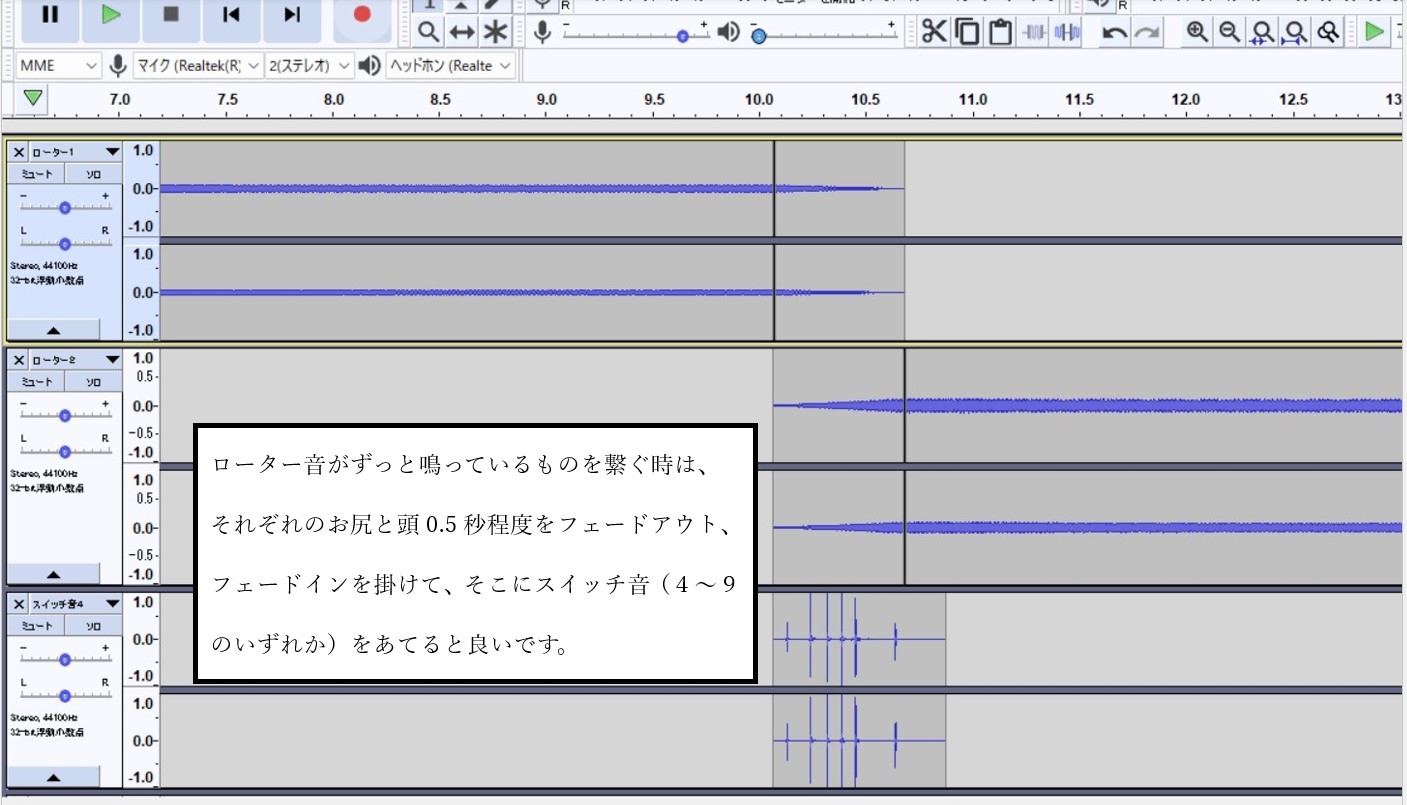Cut selection with the scissors icon
Image resolution: width=1407 pixels, height=805 pixels.
click(x=934, y=32)
